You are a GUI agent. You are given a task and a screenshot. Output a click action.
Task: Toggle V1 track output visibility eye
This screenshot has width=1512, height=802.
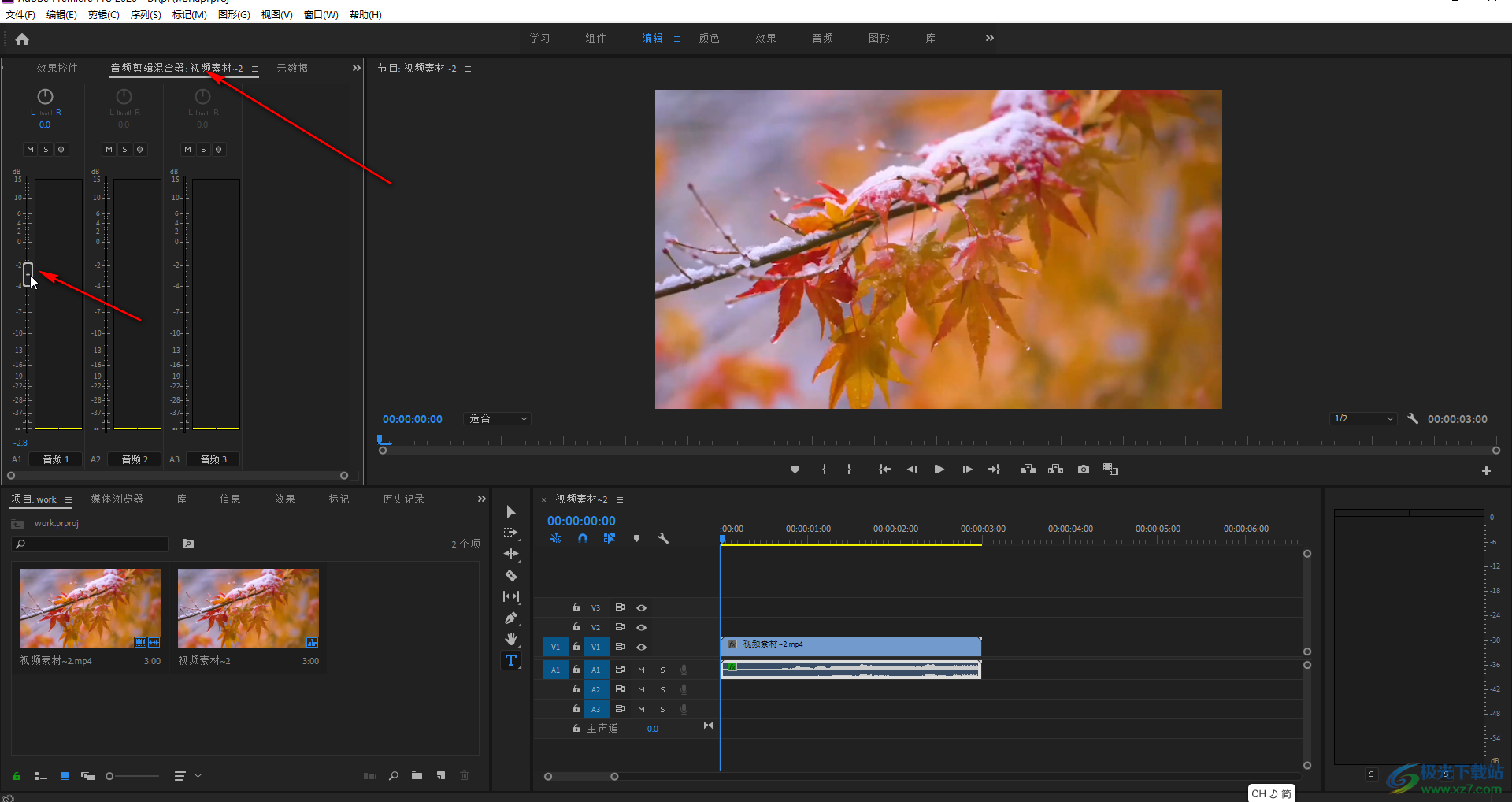click(642, 647)
